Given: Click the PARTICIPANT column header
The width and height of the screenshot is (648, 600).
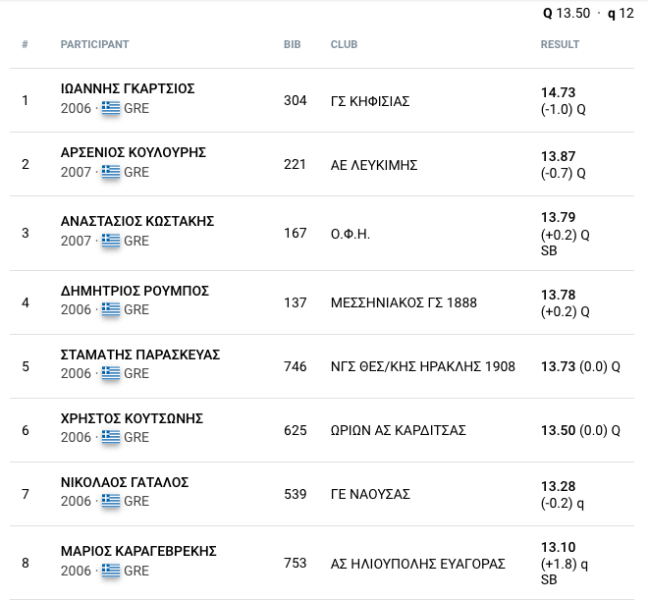Looking at the screenshot, I should pos(95,45).
